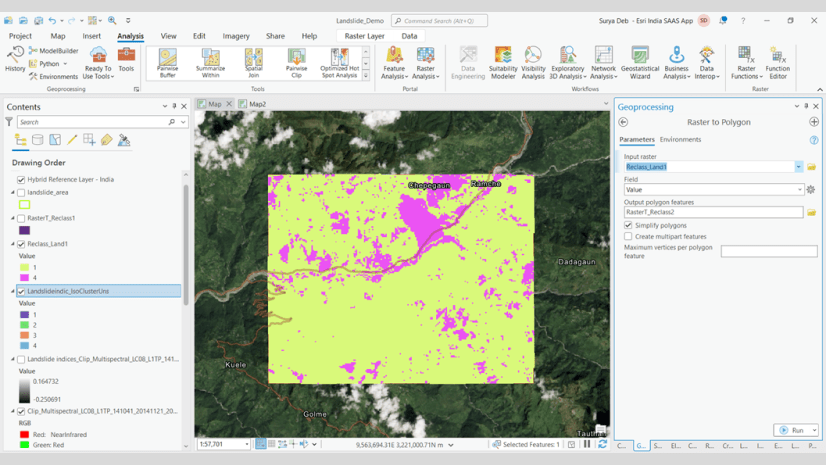Viewport: 826px width, 465px height.
Task: Click the Reclass_Land1 value 4 magenta swatch
Action: [x=24, y=278]
